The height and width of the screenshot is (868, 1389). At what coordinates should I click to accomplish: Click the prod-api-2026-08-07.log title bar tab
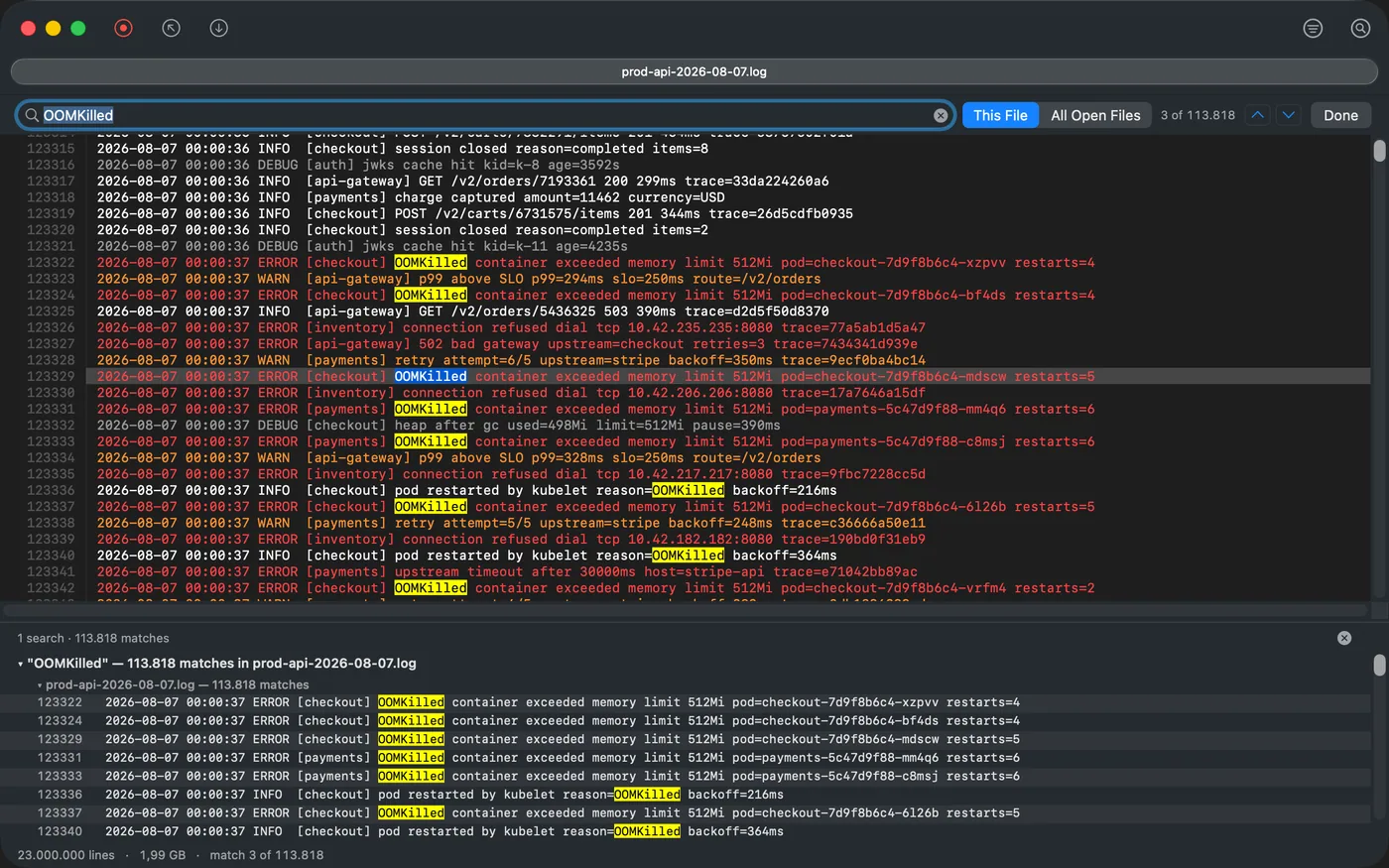pyautogui.click(x=694, y=71)
